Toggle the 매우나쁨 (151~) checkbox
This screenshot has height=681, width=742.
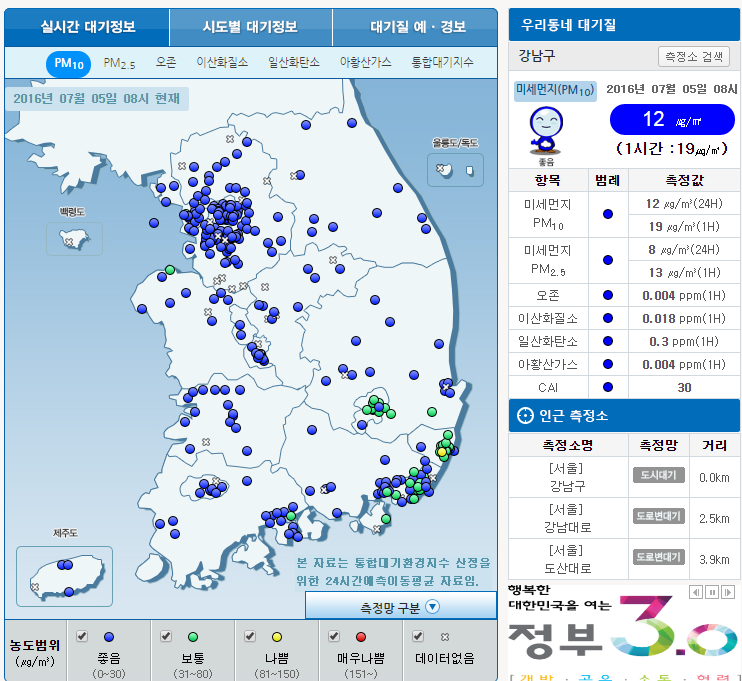pyautogui.click(x=334, y=636)
